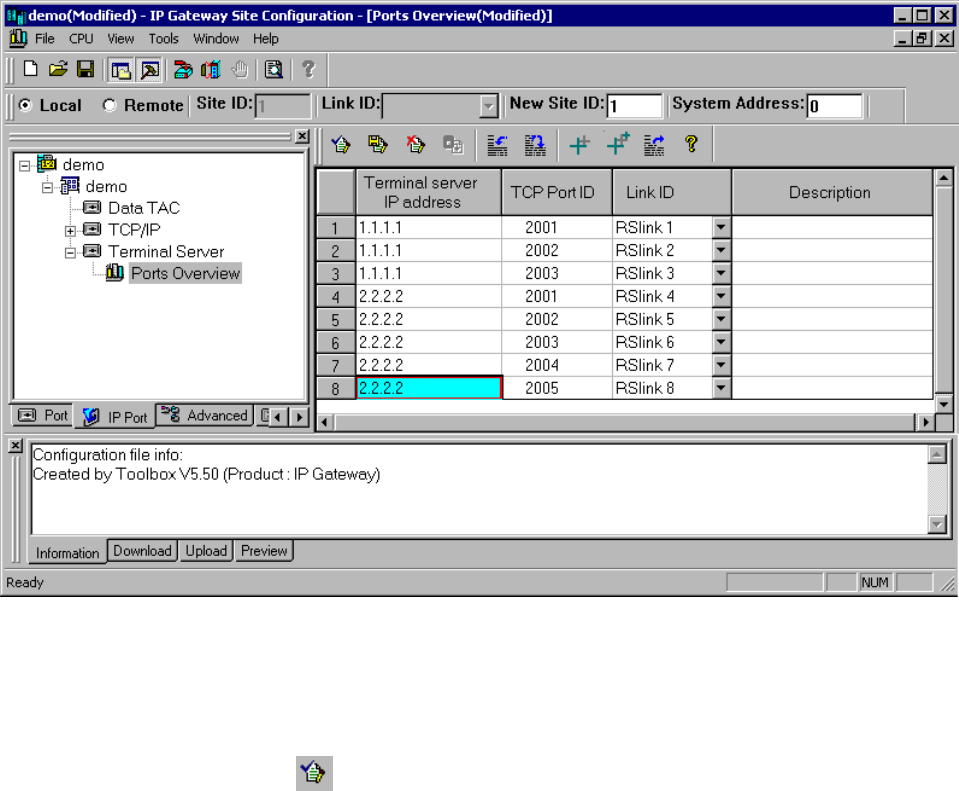Open Link ID dropdown for RSlink 5
This screenshot has width=959, height=791.
click(721, 319)
